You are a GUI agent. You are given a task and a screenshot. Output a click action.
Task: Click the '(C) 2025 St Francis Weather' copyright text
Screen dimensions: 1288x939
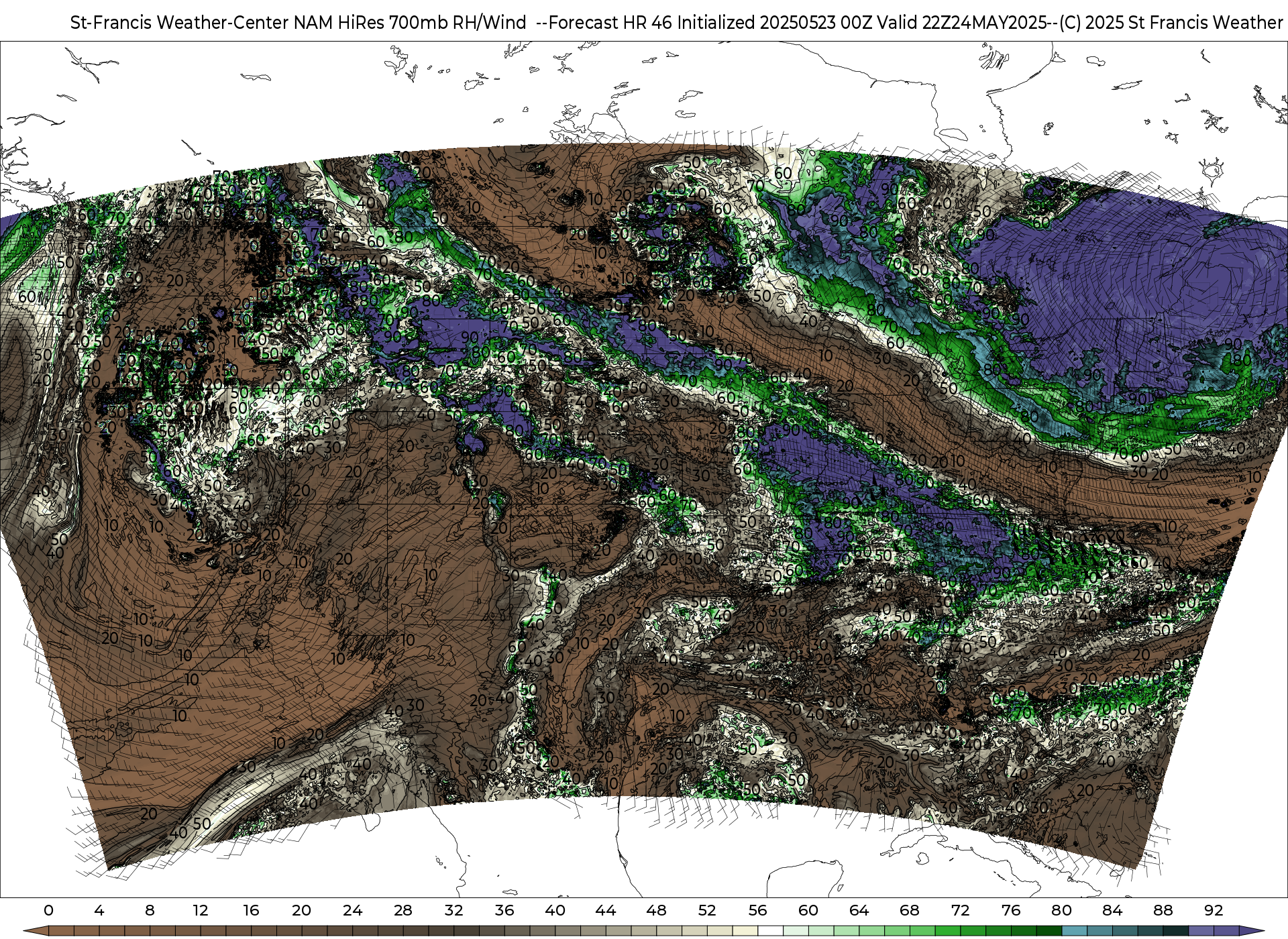pyautogui.click(x=1171, y=23)
